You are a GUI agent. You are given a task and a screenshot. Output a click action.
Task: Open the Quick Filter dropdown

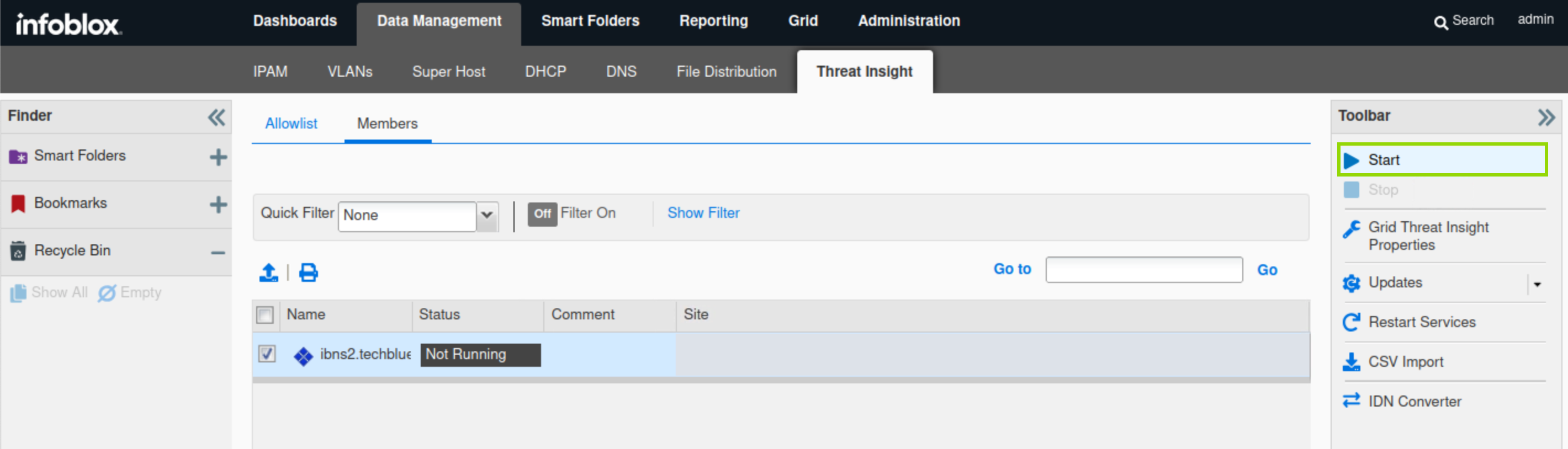[x=487, y=215]
